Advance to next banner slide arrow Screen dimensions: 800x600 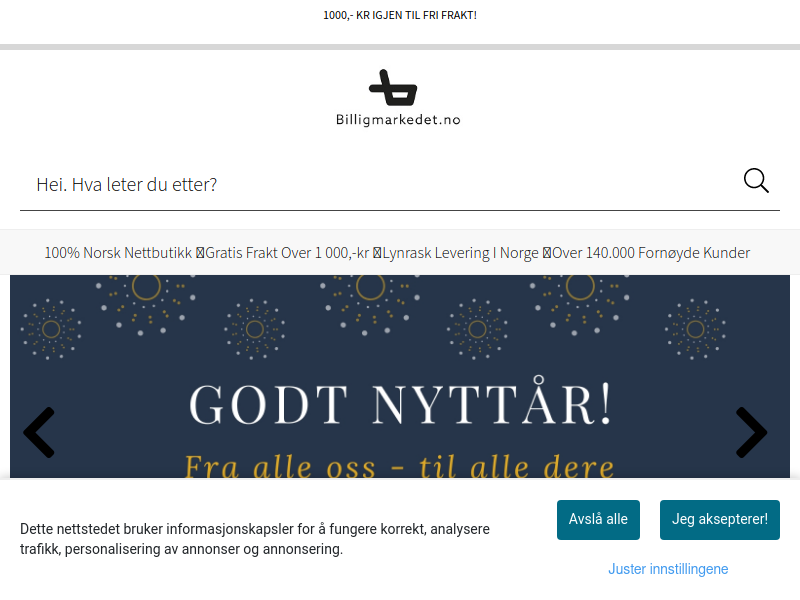[x=752, y=432]
